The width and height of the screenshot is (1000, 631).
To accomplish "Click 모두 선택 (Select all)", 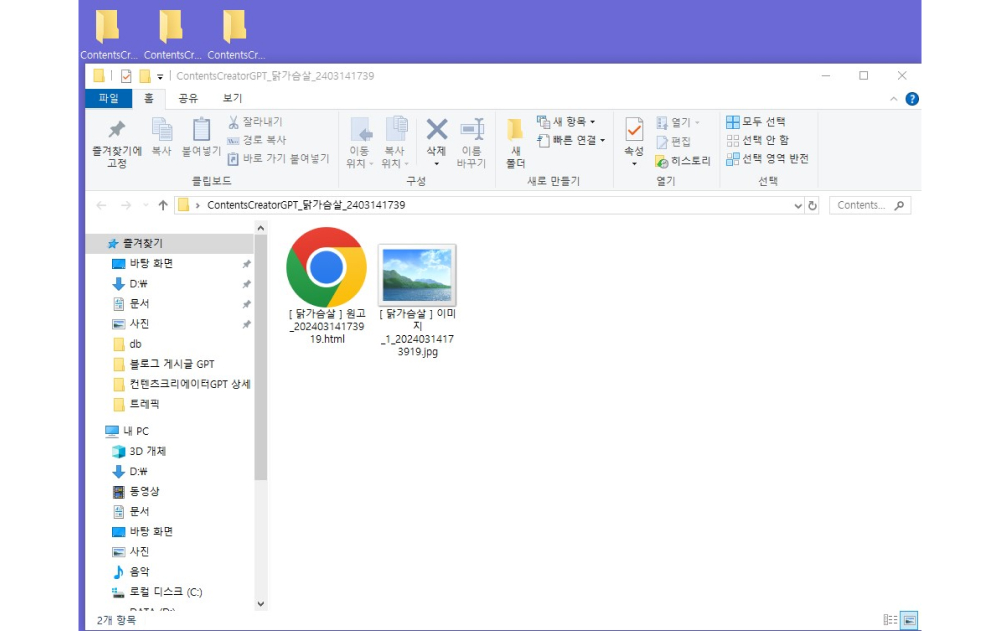I will (756, 121).
